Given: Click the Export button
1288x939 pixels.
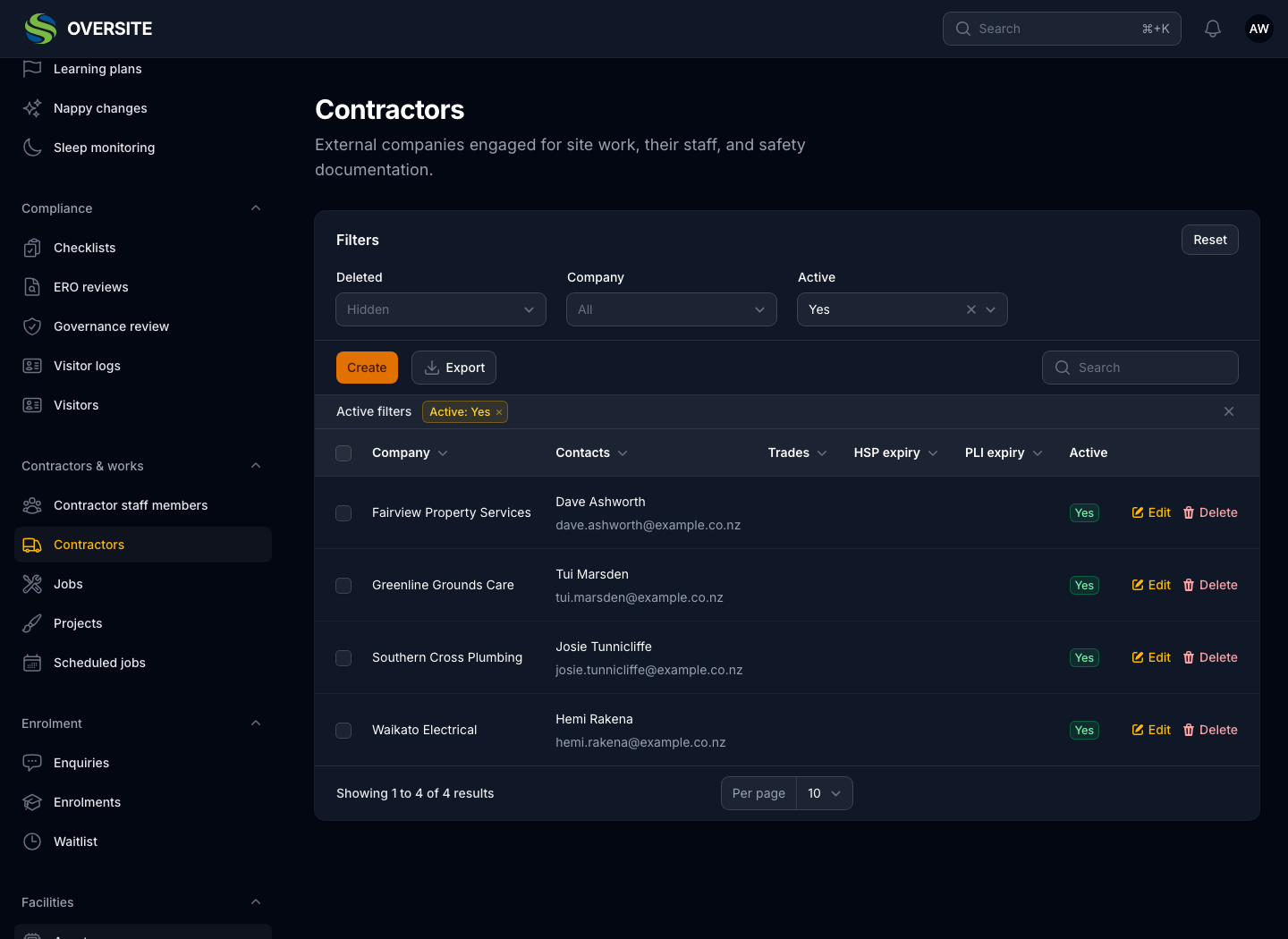Looking at the screenshot, I should click(x=453, y=368).
